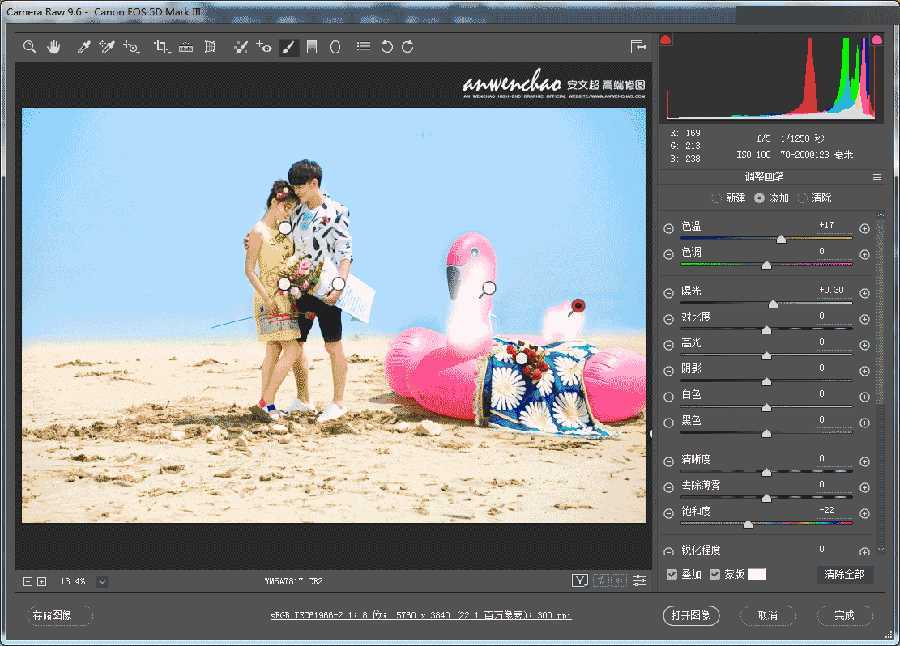Activate the Crop tool

point(161,46)
